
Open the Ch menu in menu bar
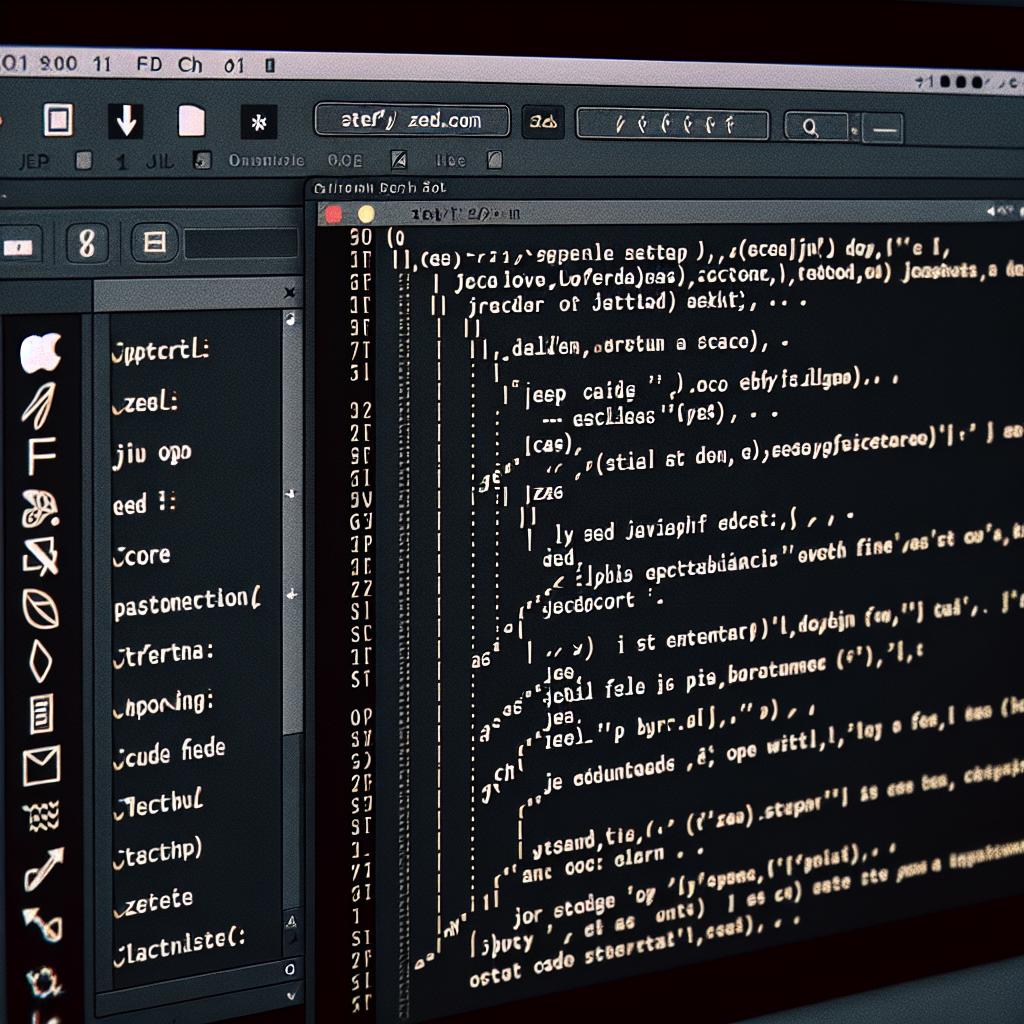coord(190,66)
